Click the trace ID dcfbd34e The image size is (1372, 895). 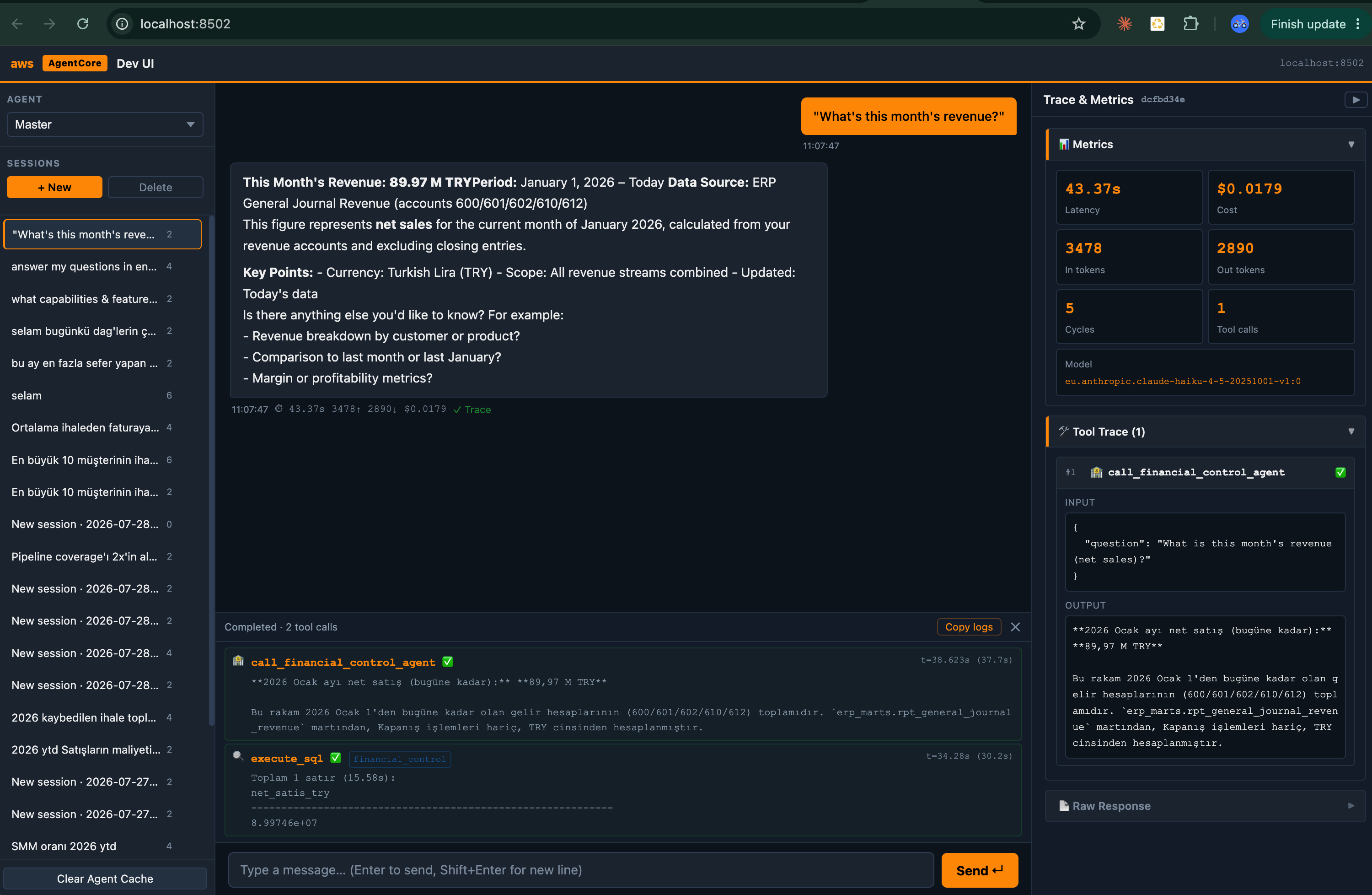point(1163,99)
